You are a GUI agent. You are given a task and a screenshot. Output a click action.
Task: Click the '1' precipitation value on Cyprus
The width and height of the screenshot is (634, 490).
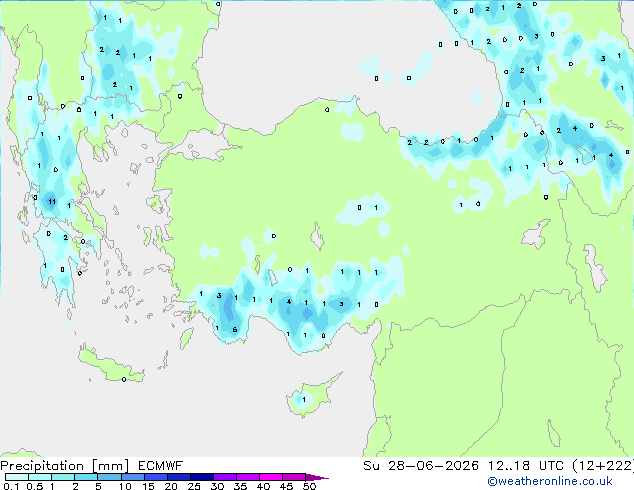[304, 400]
